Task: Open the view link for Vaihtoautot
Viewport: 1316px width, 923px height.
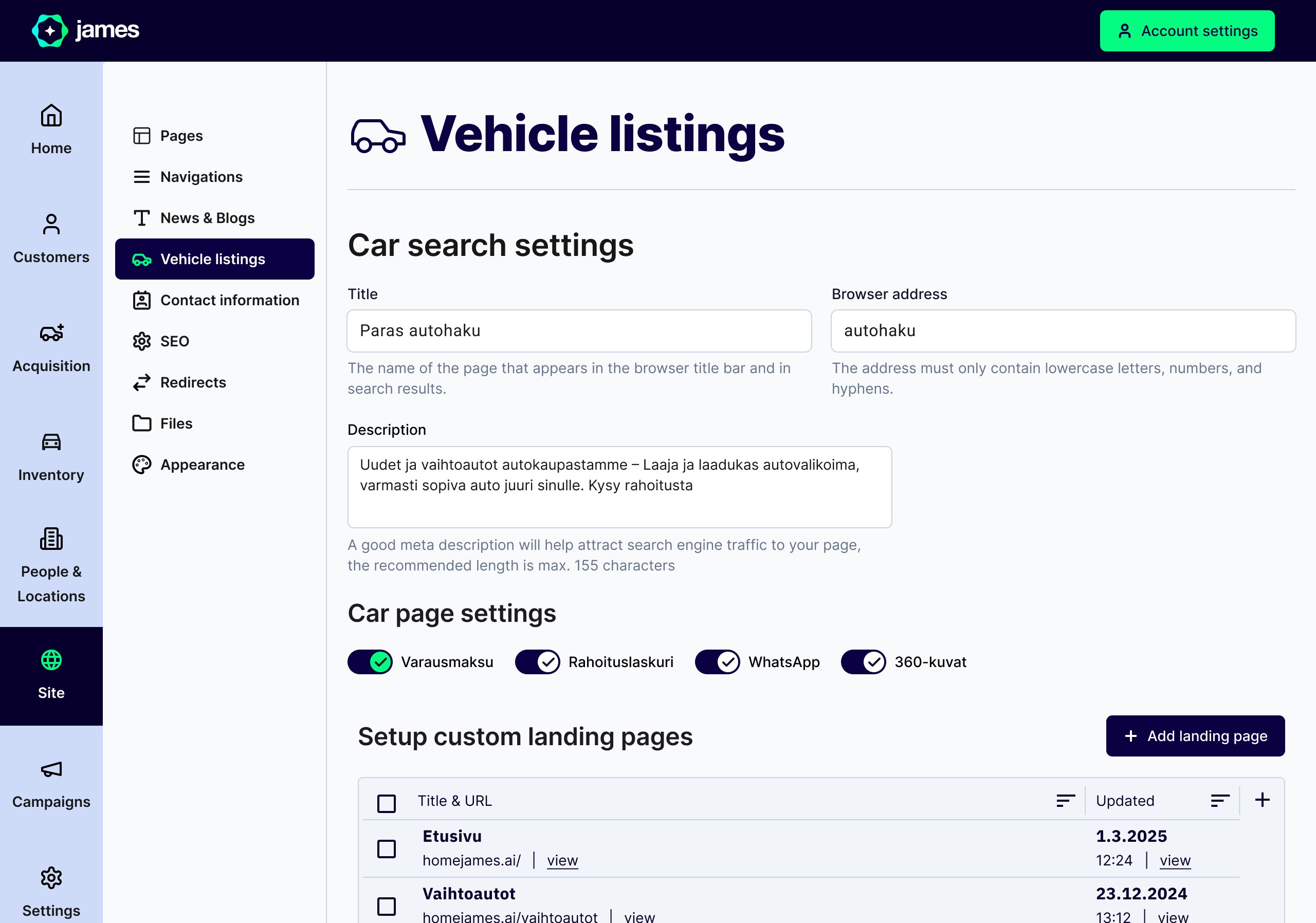Action: [x=639, y=916]
